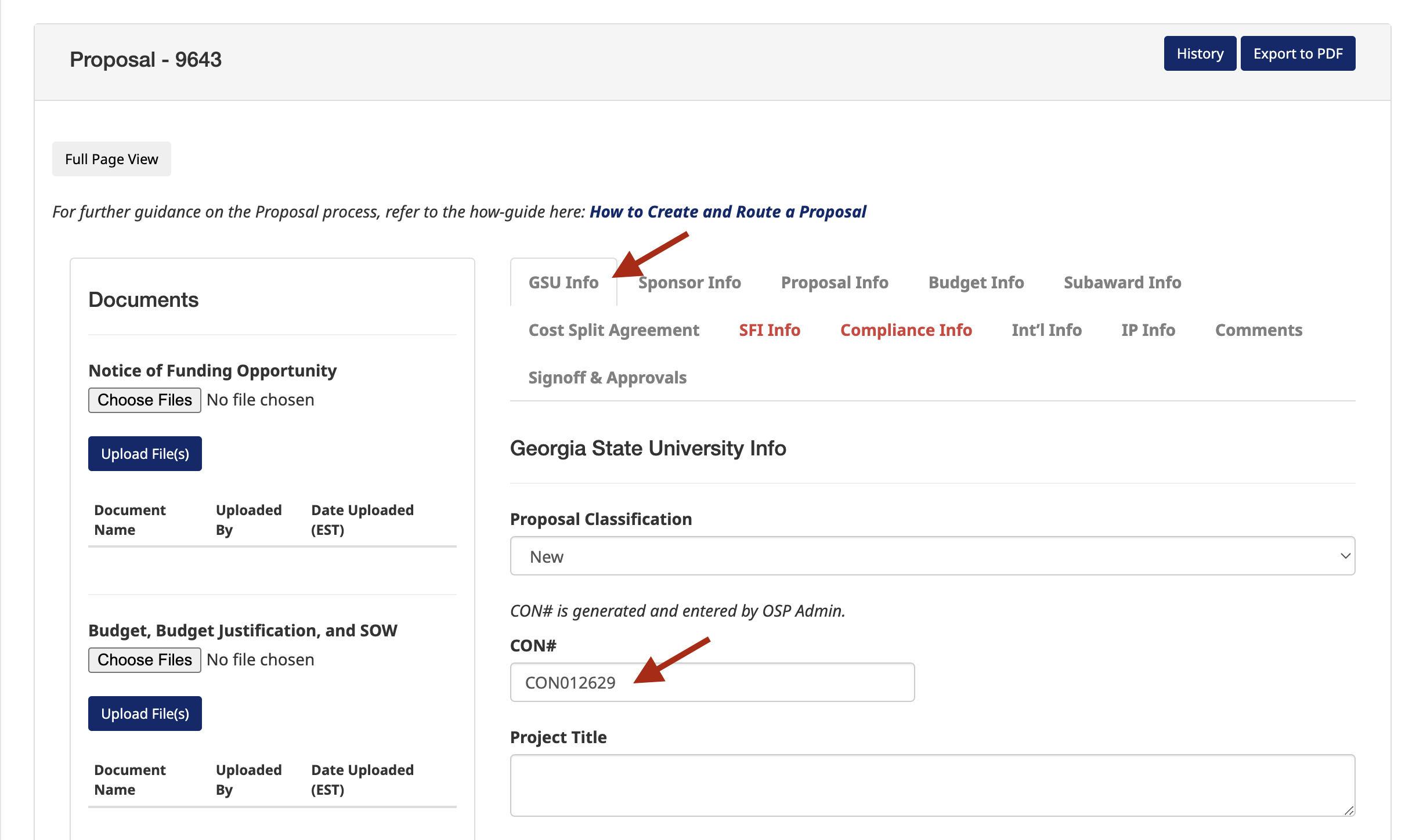Open the Subaward Info tab
This screenshot has height=840, width=1423.
1122,283
